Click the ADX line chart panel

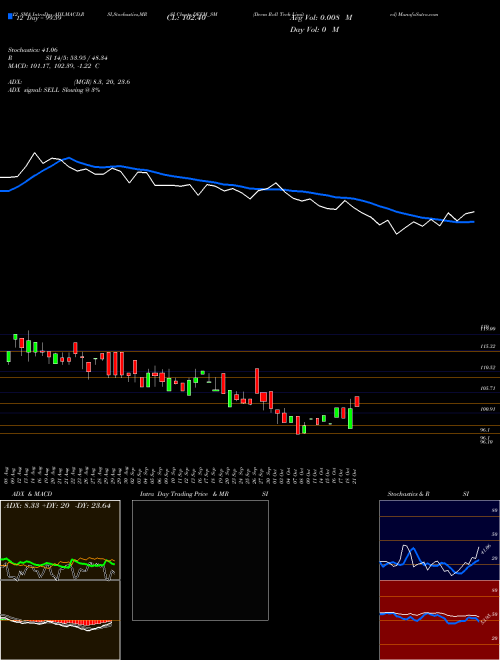point(60,540)
